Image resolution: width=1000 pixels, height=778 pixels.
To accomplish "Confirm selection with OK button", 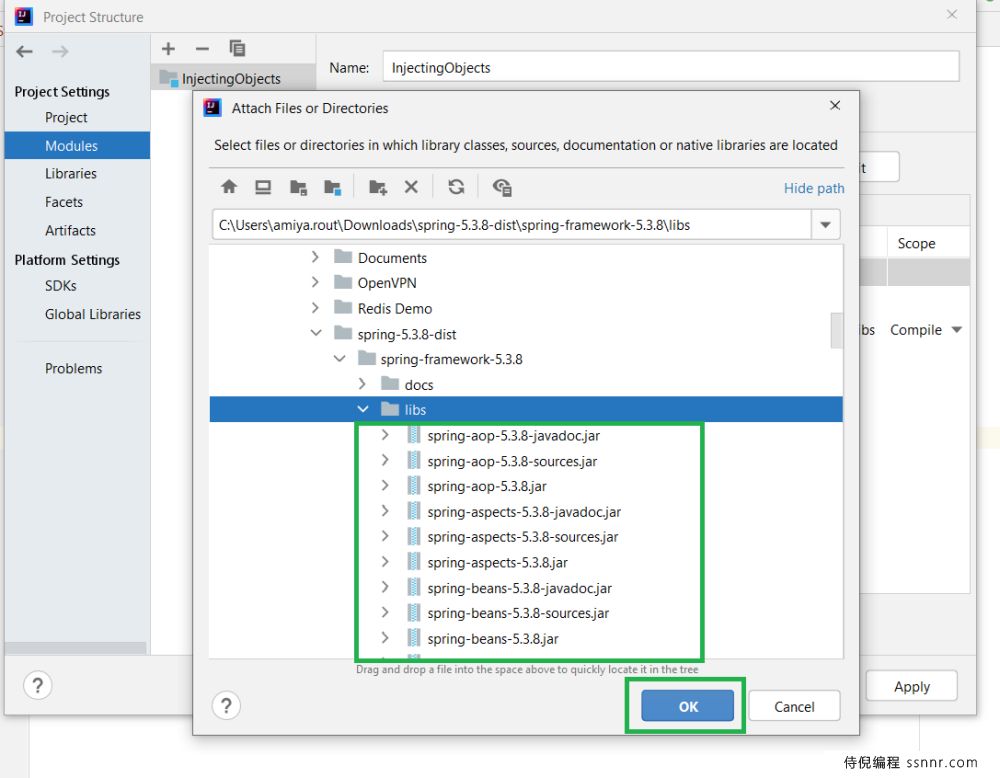I will click(x=688, y=706).
